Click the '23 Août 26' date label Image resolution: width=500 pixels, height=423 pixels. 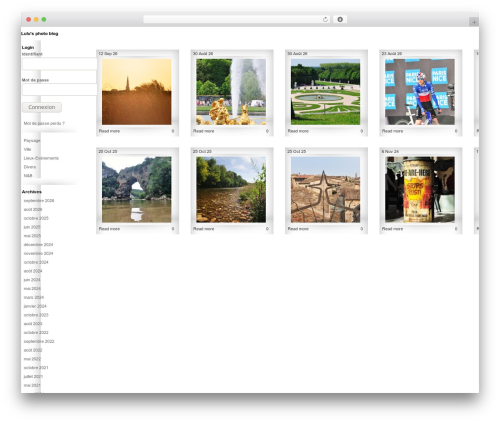click(392, 53)
